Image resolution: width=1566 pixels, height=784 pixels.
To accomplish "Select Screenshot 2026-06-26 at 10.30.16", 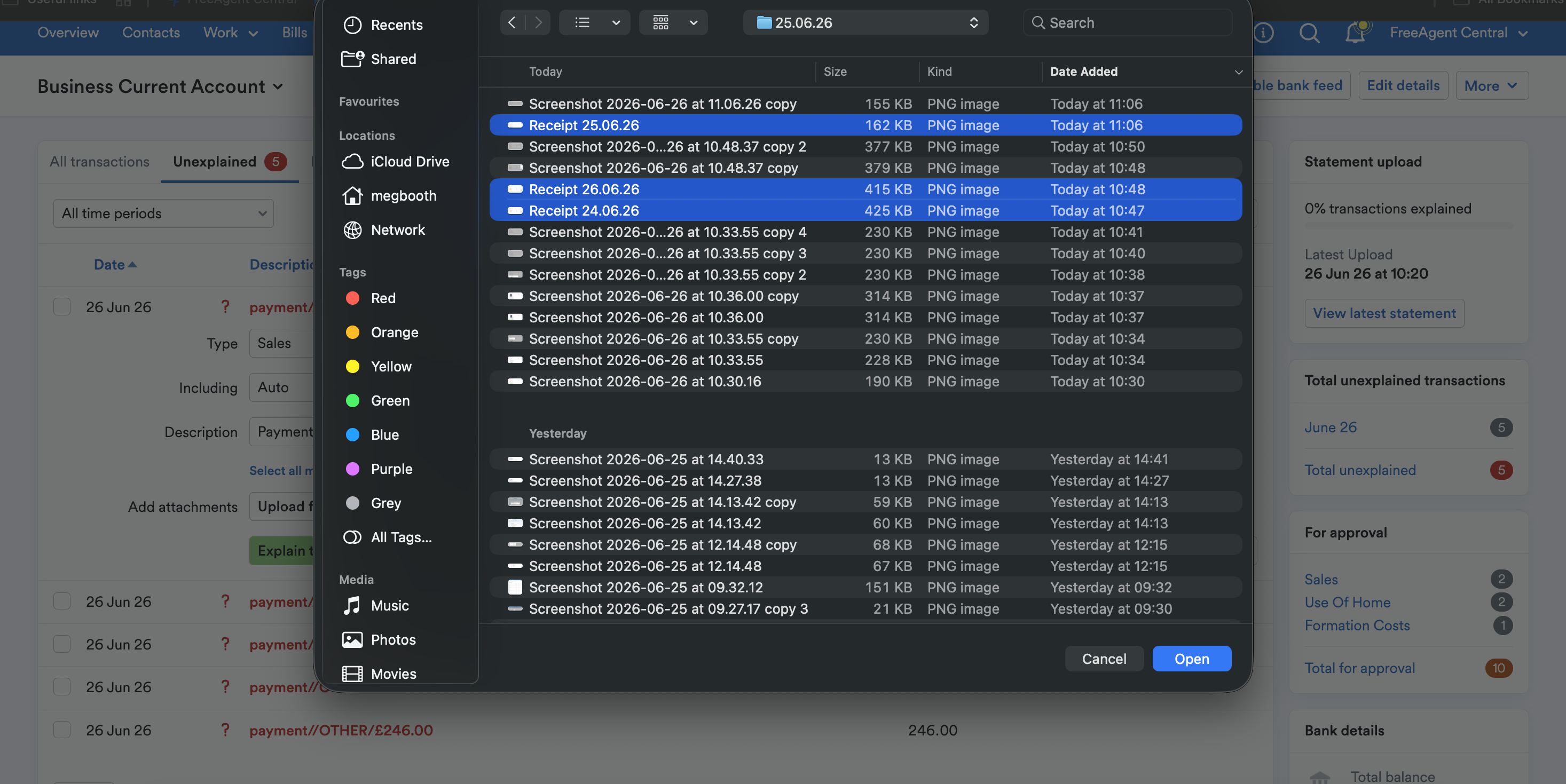I will [865, 381].
